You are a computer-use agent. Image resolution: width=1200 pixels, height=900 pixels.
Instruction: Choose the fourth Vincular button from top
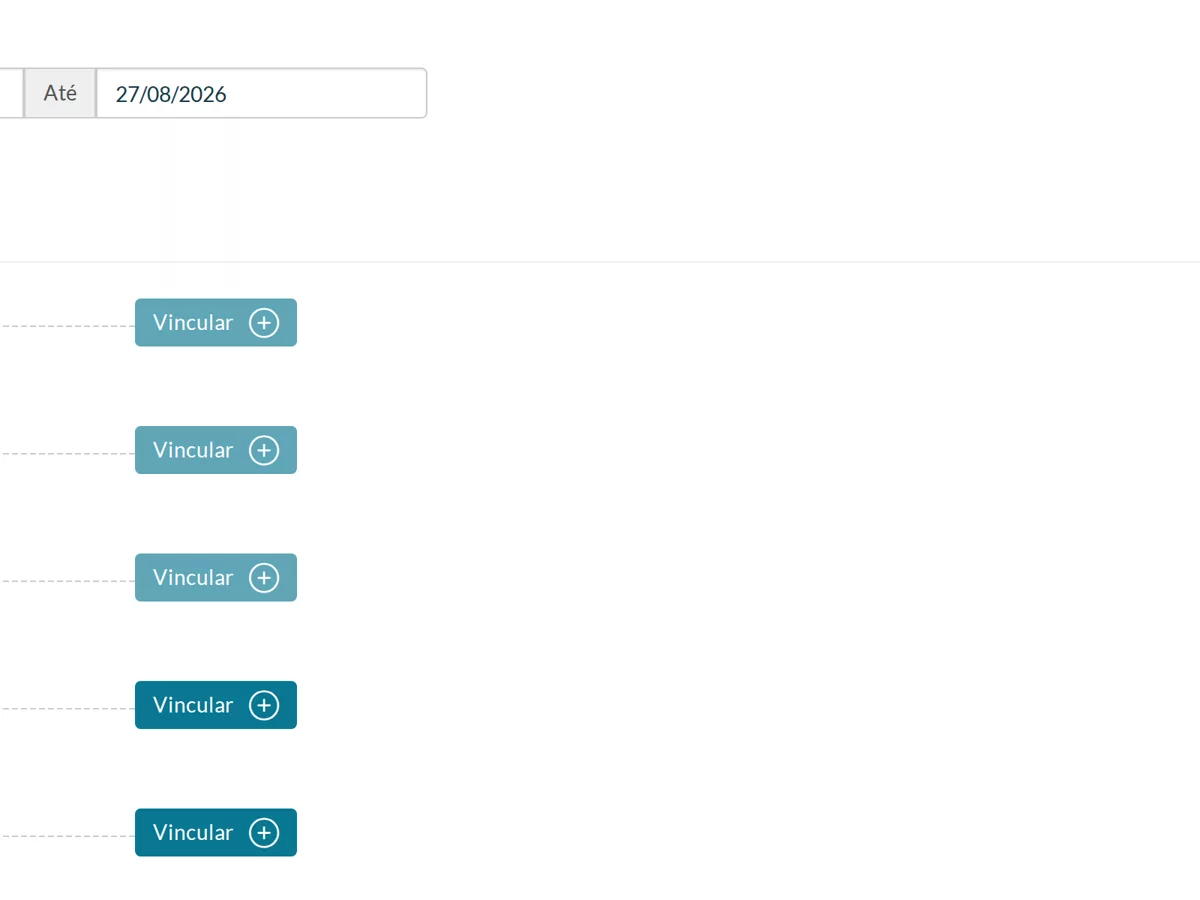tap(216, 705)
